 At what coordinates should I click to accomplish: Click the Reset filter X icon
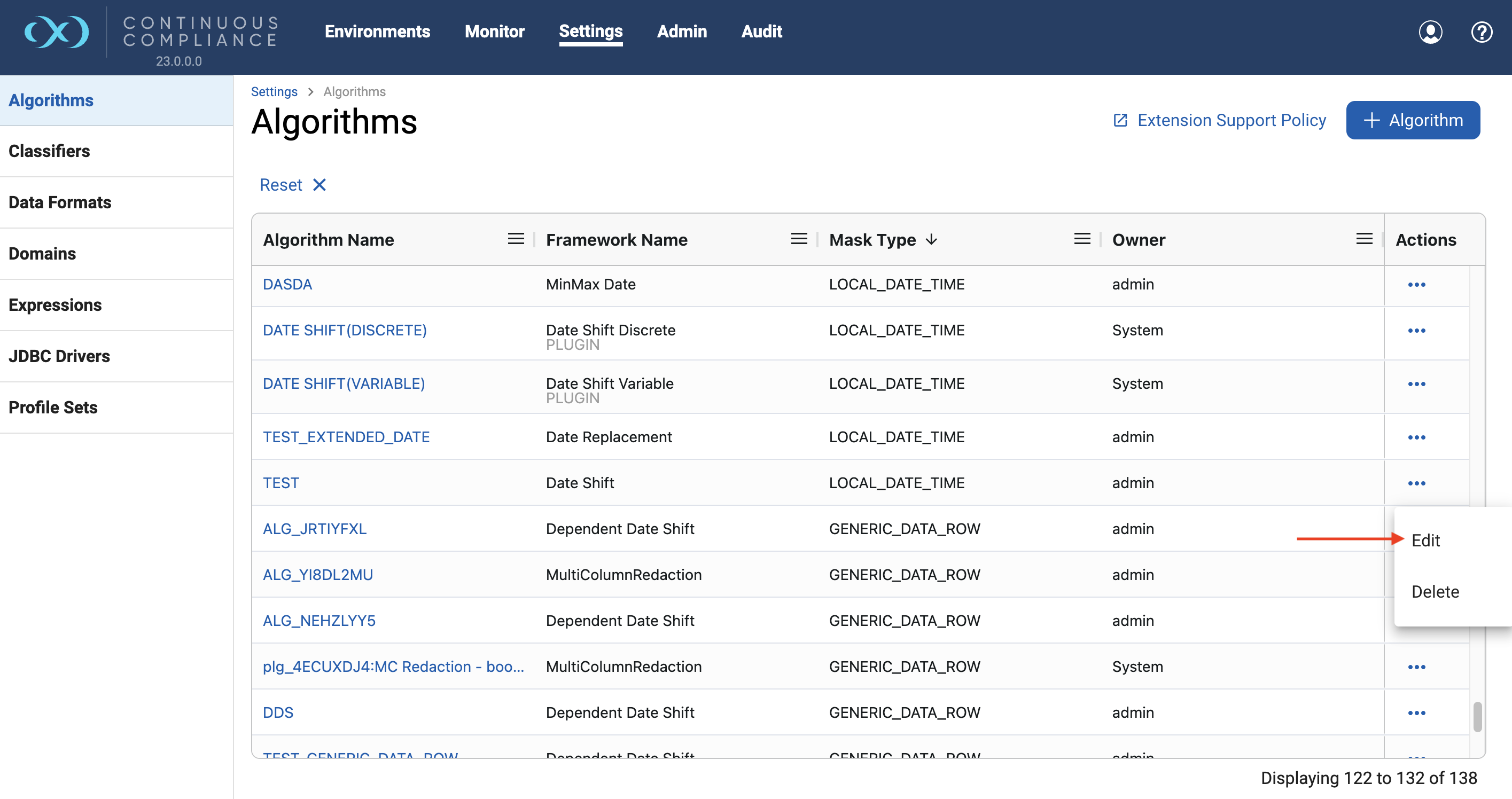point(319,185)
